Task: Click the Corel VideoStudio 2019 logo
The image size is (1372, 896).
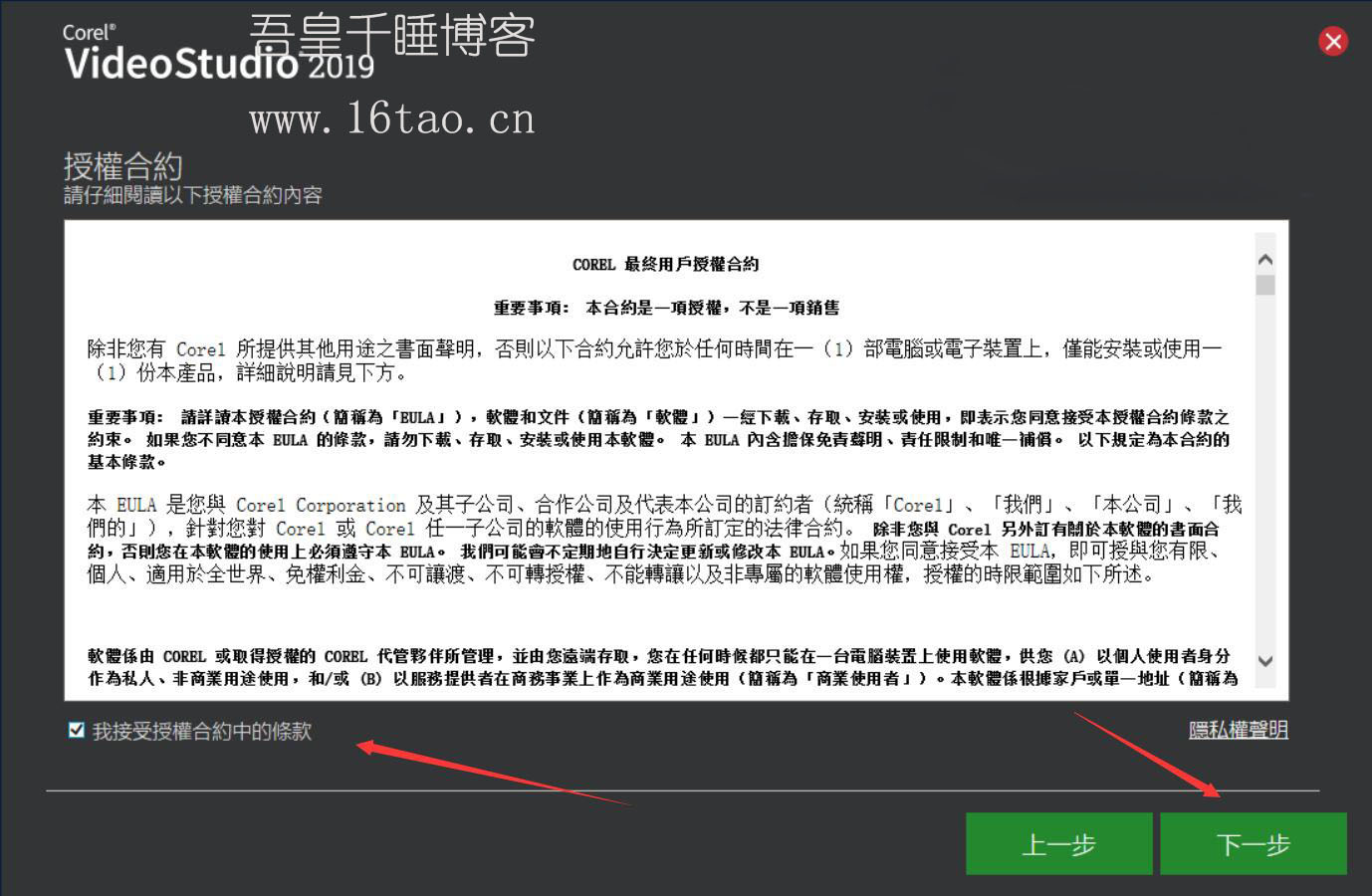Action: 179,53
